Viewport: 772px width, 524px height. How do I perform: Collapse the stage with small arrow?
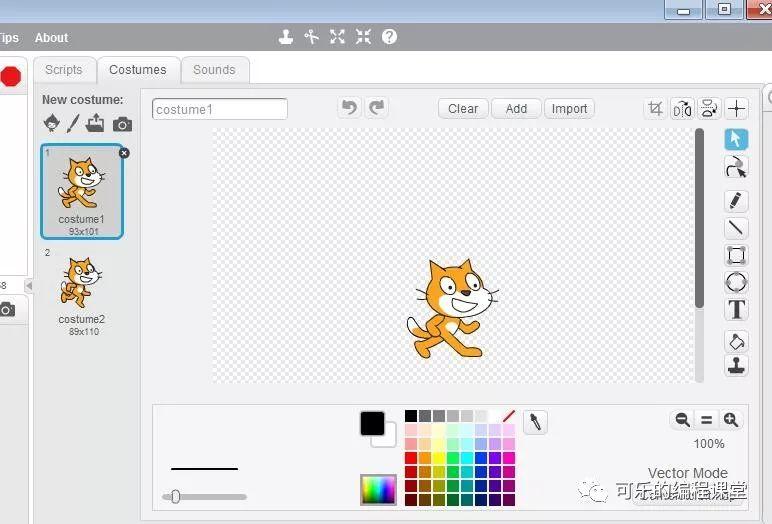(x=29, y=285)
